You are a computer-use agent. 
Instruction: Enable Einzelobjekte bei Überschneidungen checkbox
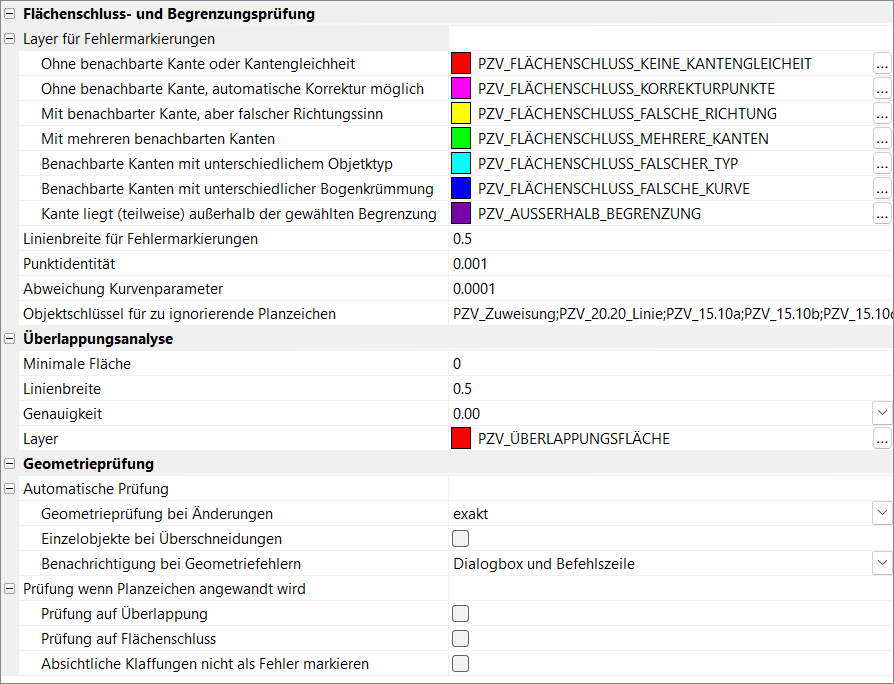461,539
